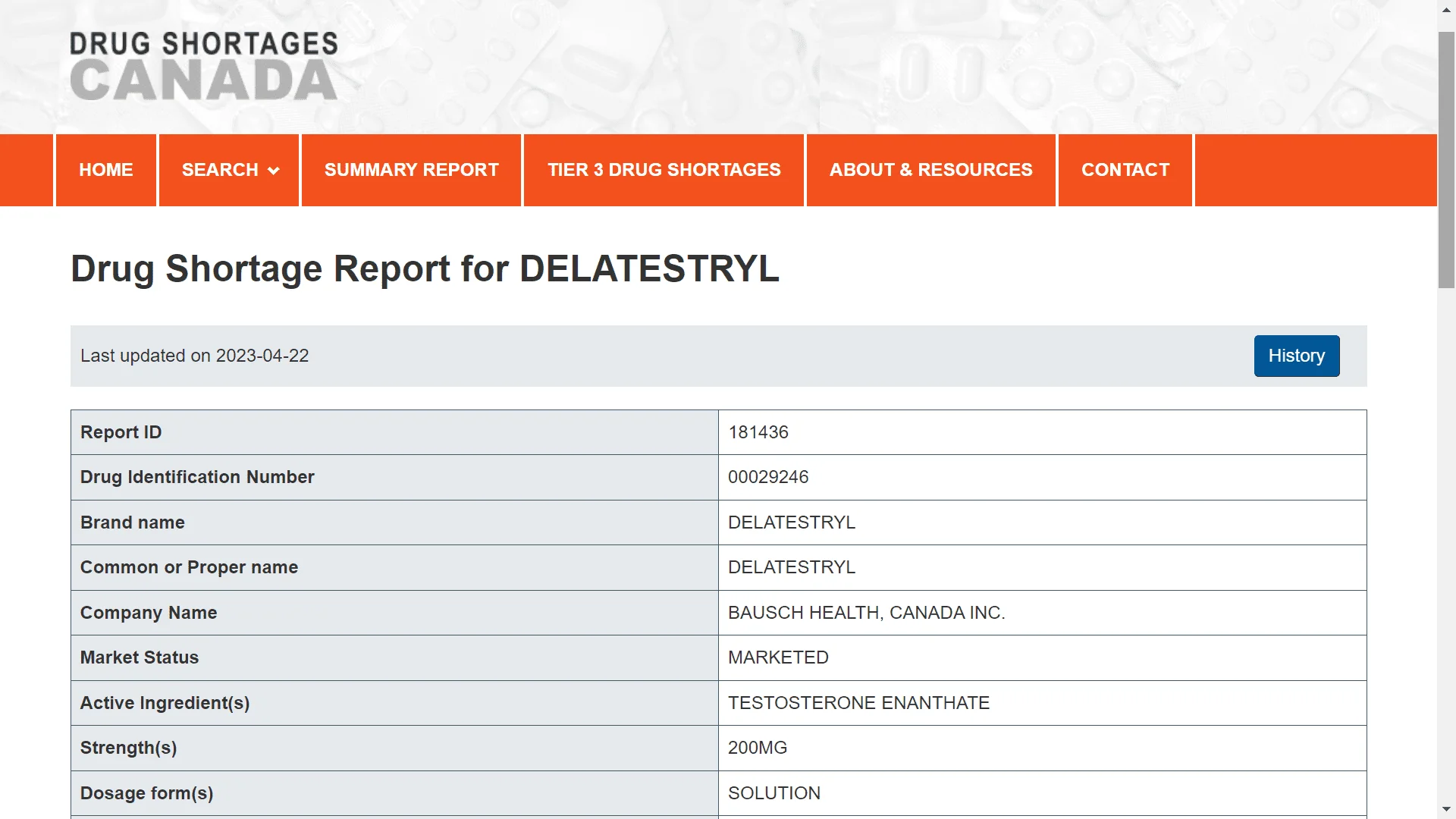
Task: Select the report ID value 181436
Action: point(758,432)
